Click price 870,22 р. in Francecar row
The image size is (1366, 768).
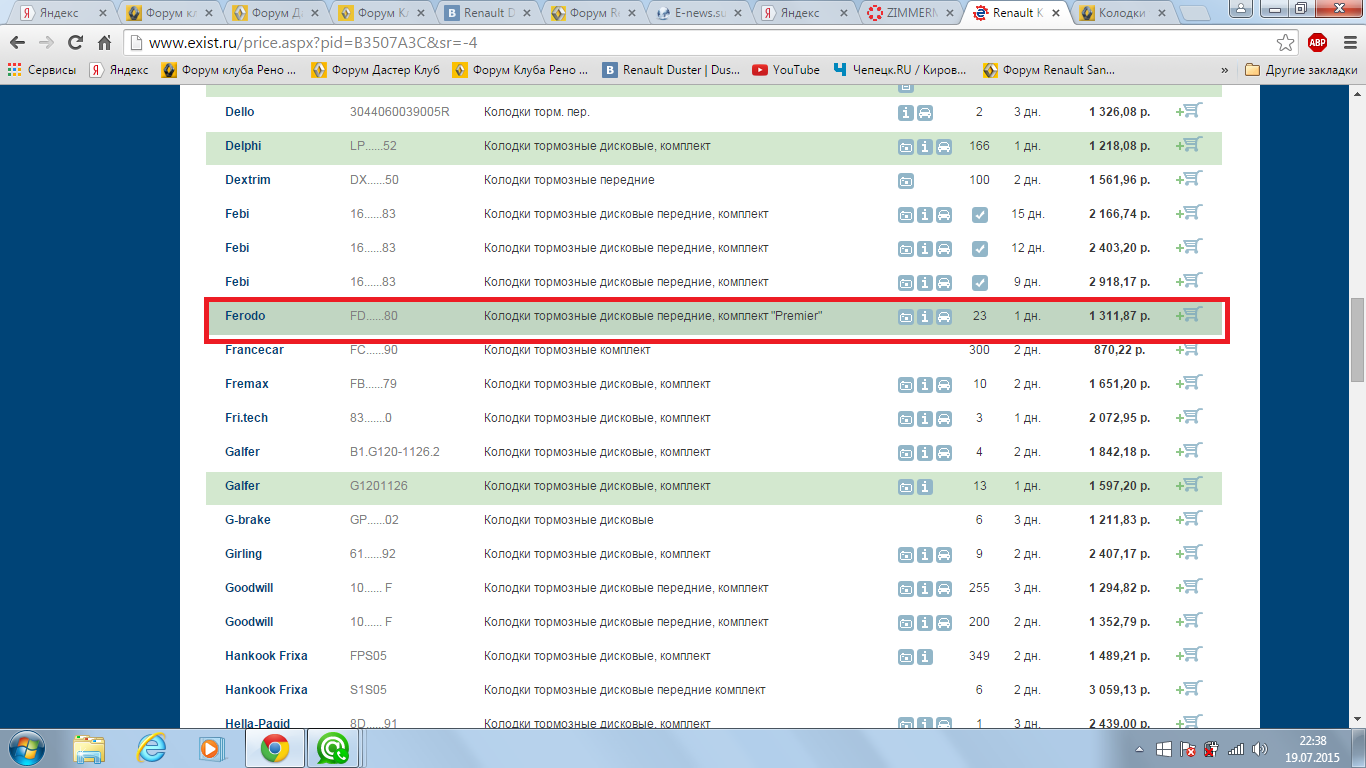pos(1120,350)
